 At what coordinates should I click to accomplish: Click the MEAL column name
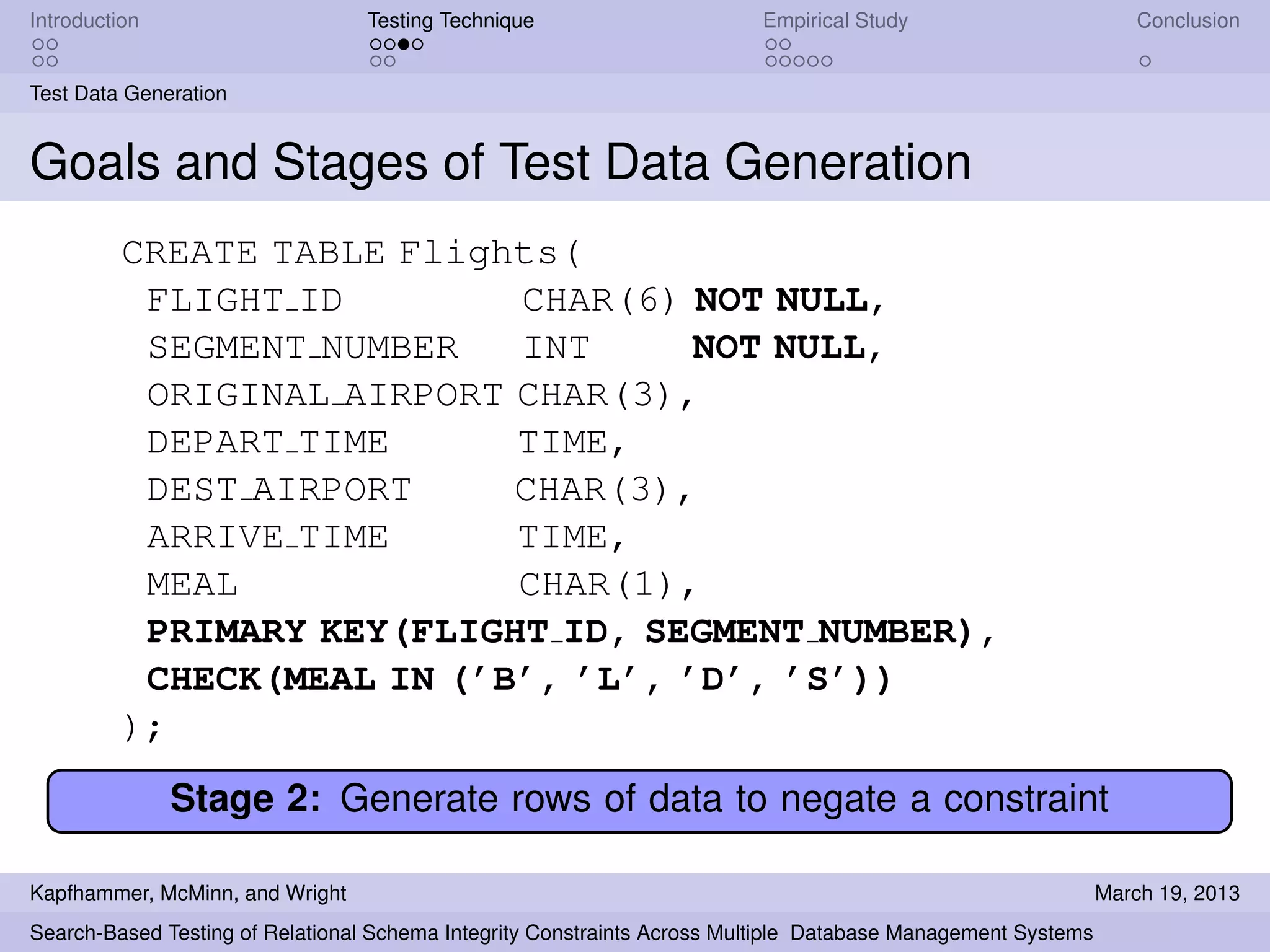[x=192, y=584]
